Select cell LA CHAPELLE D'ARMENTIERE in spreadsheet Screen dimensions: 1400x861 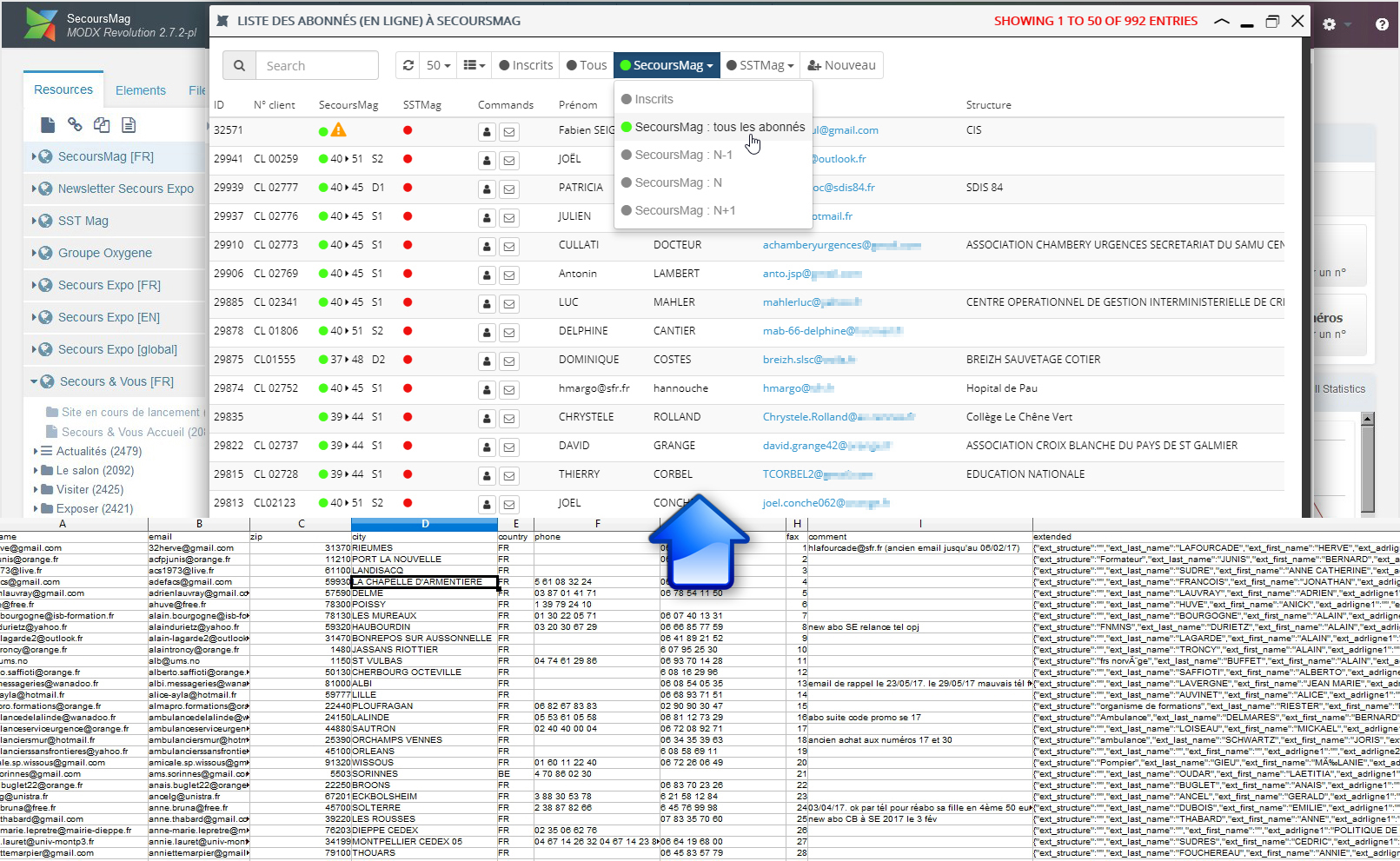click(424, 582)
